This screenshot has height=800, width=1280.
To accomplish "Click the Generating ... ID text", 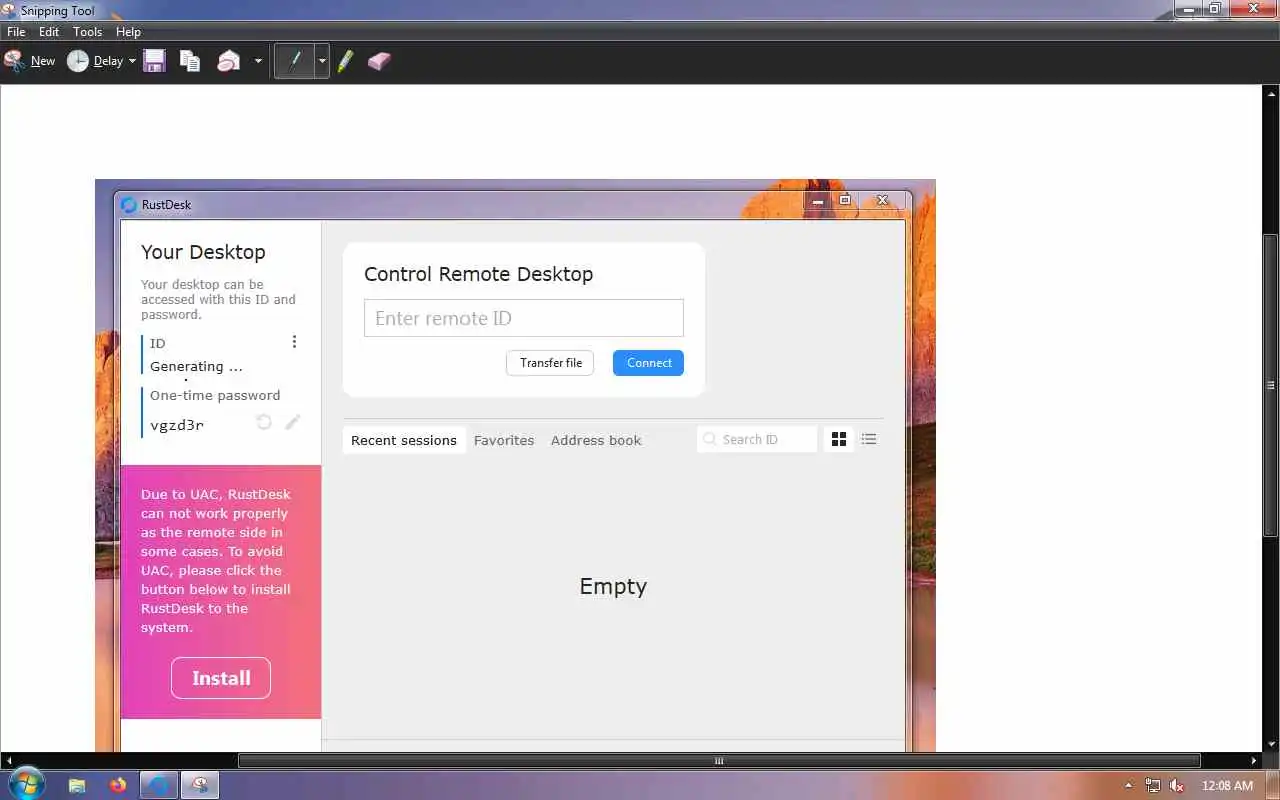I will [x=196, y=366].
